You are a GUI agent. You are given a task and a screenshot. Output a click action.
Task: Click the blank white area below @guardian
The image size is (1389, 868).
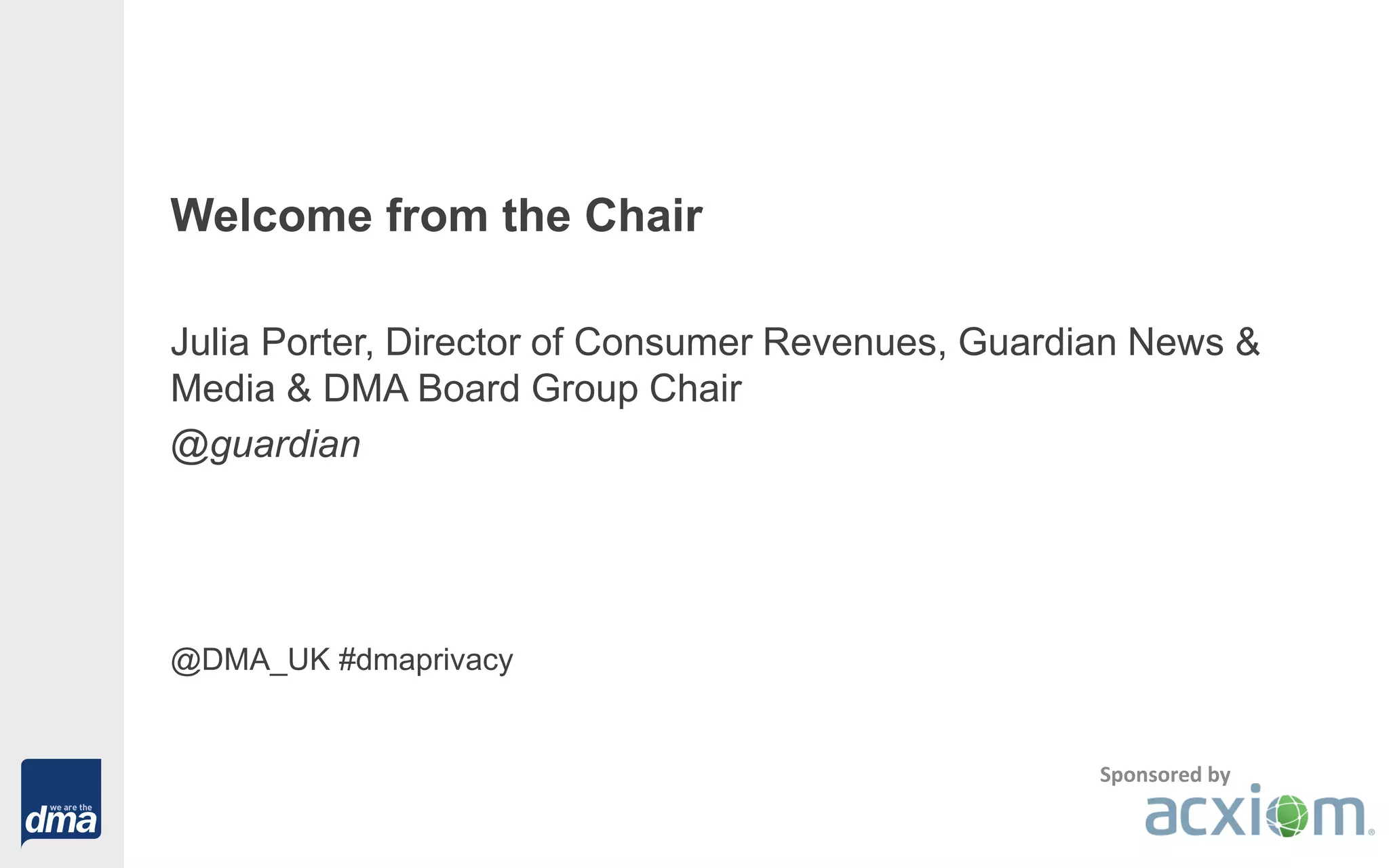[x=678, y=556]
